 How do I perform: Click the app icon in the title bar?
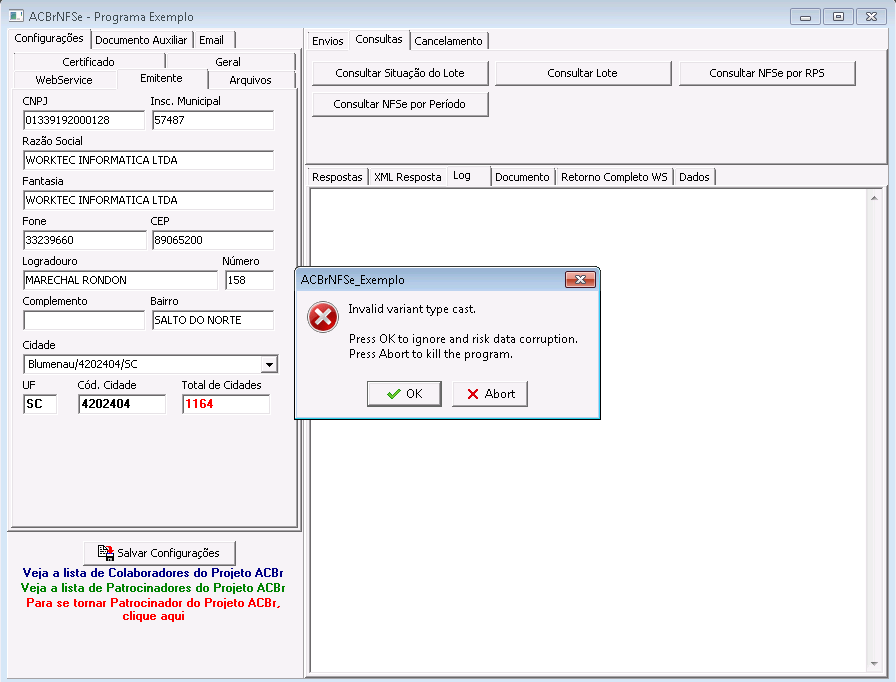click(x=16, y=16)
